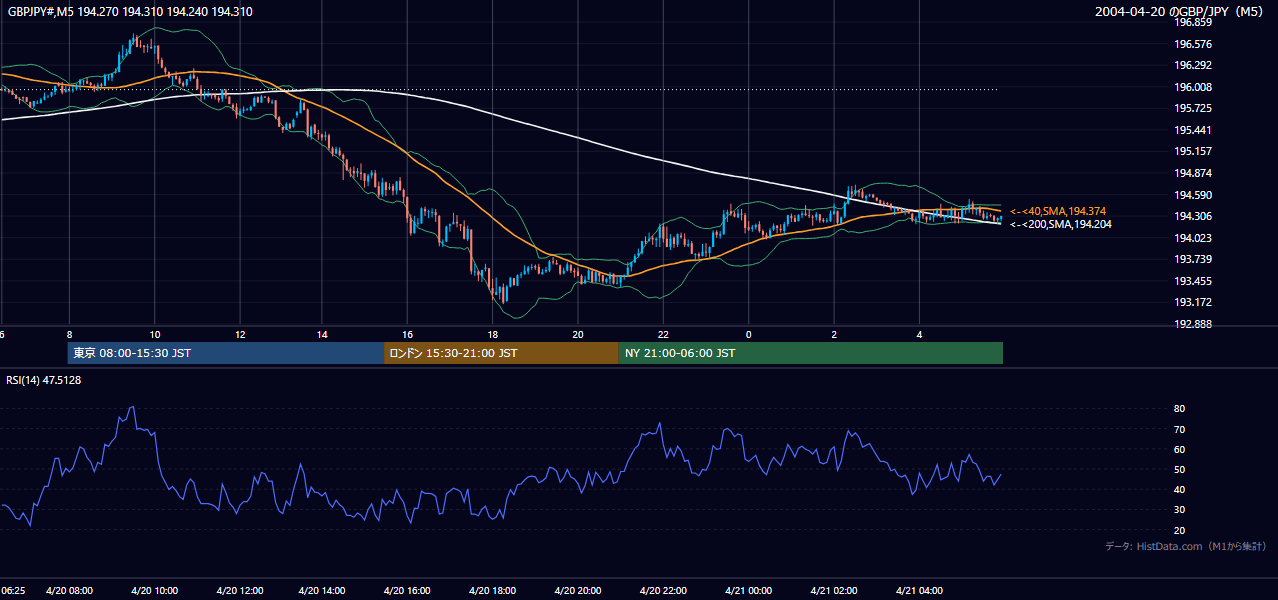
Task: Click the 192.888 price axis label
Action: (1194, 324)
